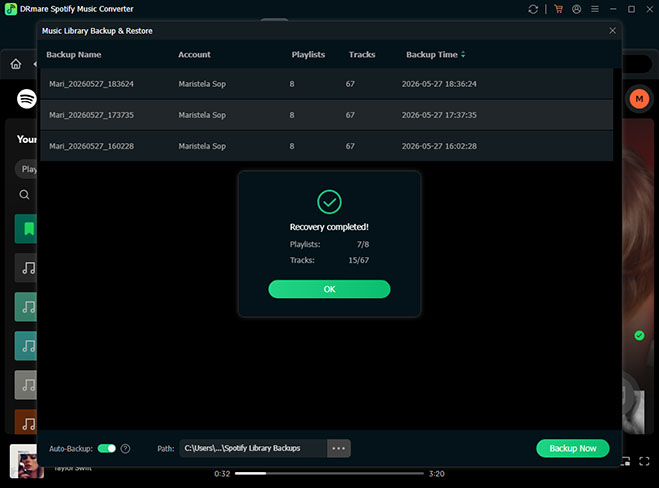Open the shopping cart purchase icon
The width and height of the screenshot is (659, 488).
pos(559,9)
